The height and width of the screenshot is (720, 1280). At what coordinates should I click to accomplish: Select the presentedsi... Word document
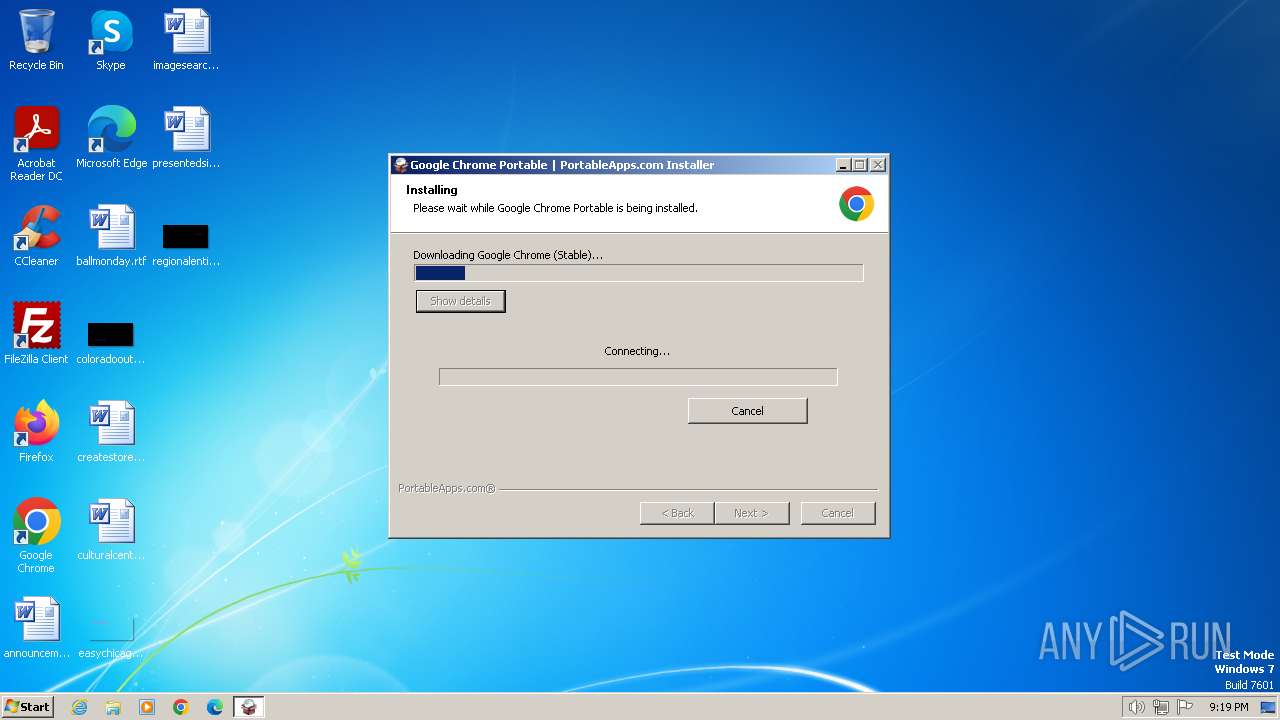pyautogui.click(x=186, y=137)
